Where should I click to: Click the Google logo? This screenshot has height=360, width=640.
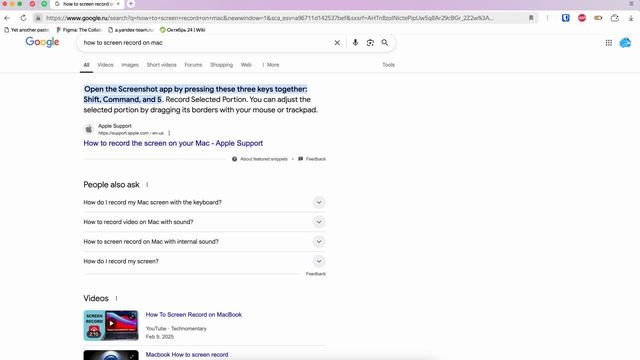coord(42,42)
